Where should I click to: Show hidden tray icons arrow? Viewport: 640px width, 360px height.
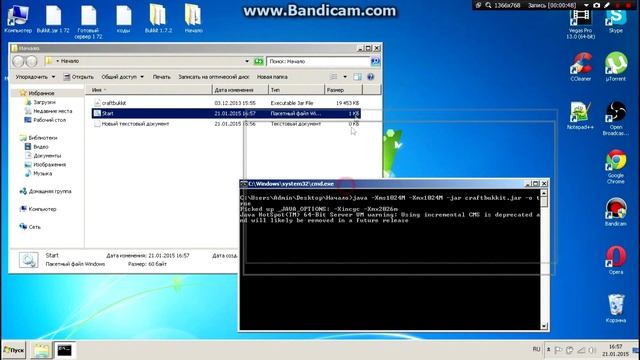(549, 350)
